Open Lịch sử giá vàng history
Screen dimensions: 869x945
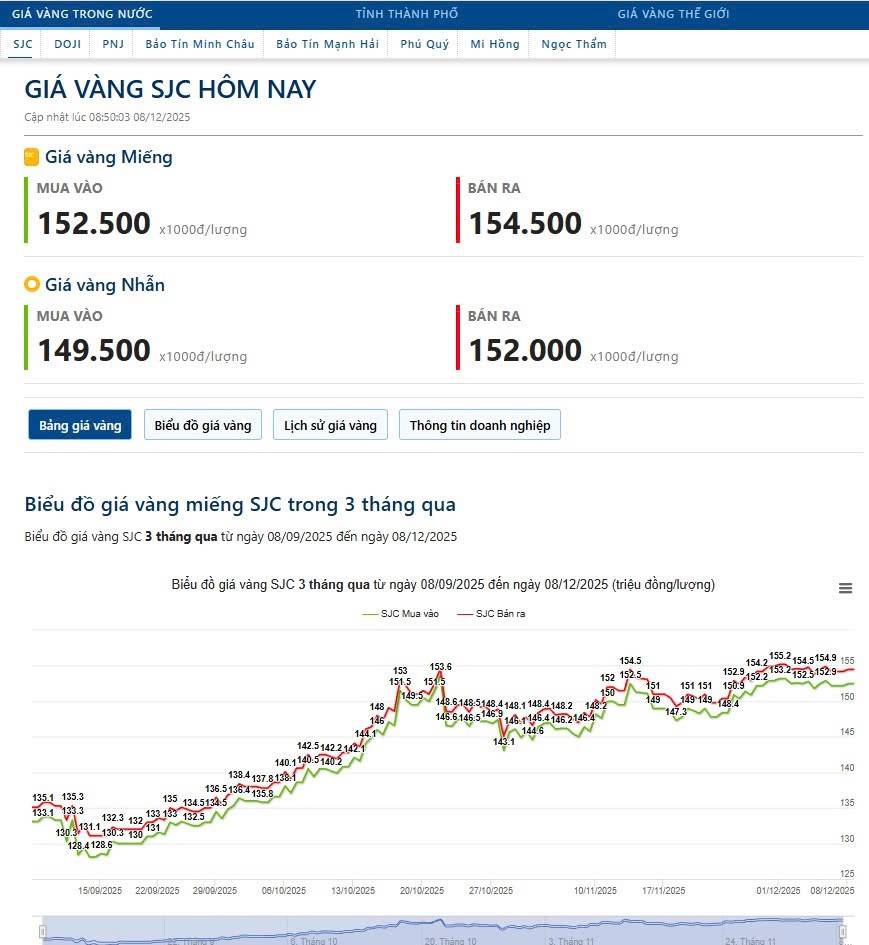[x=330, y=425]
